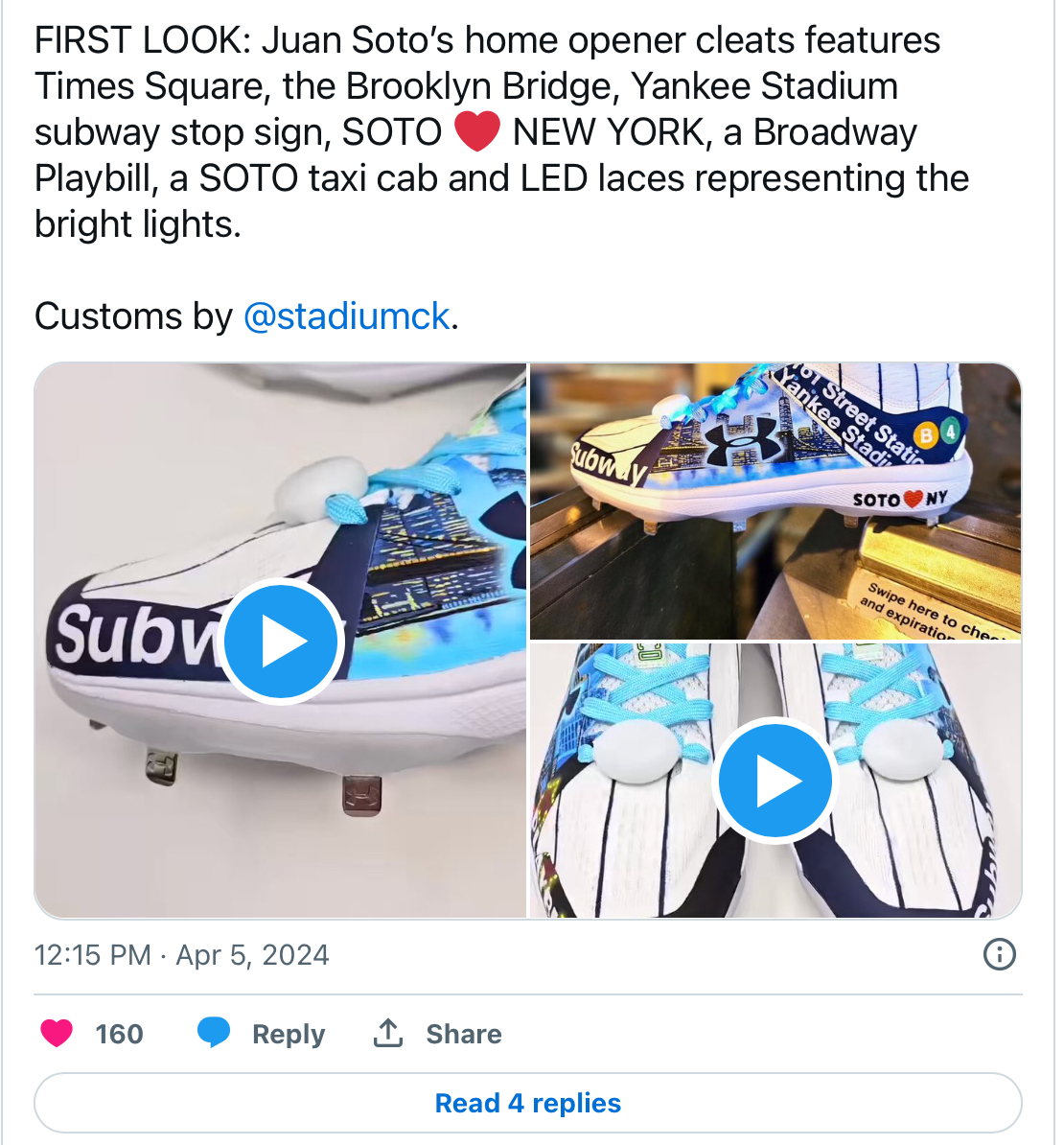The width and height of the screenshot is (1064, 1145).
Task: Play the pinstripe laces video
Action: pyautogui.click(x=775, y=780)
